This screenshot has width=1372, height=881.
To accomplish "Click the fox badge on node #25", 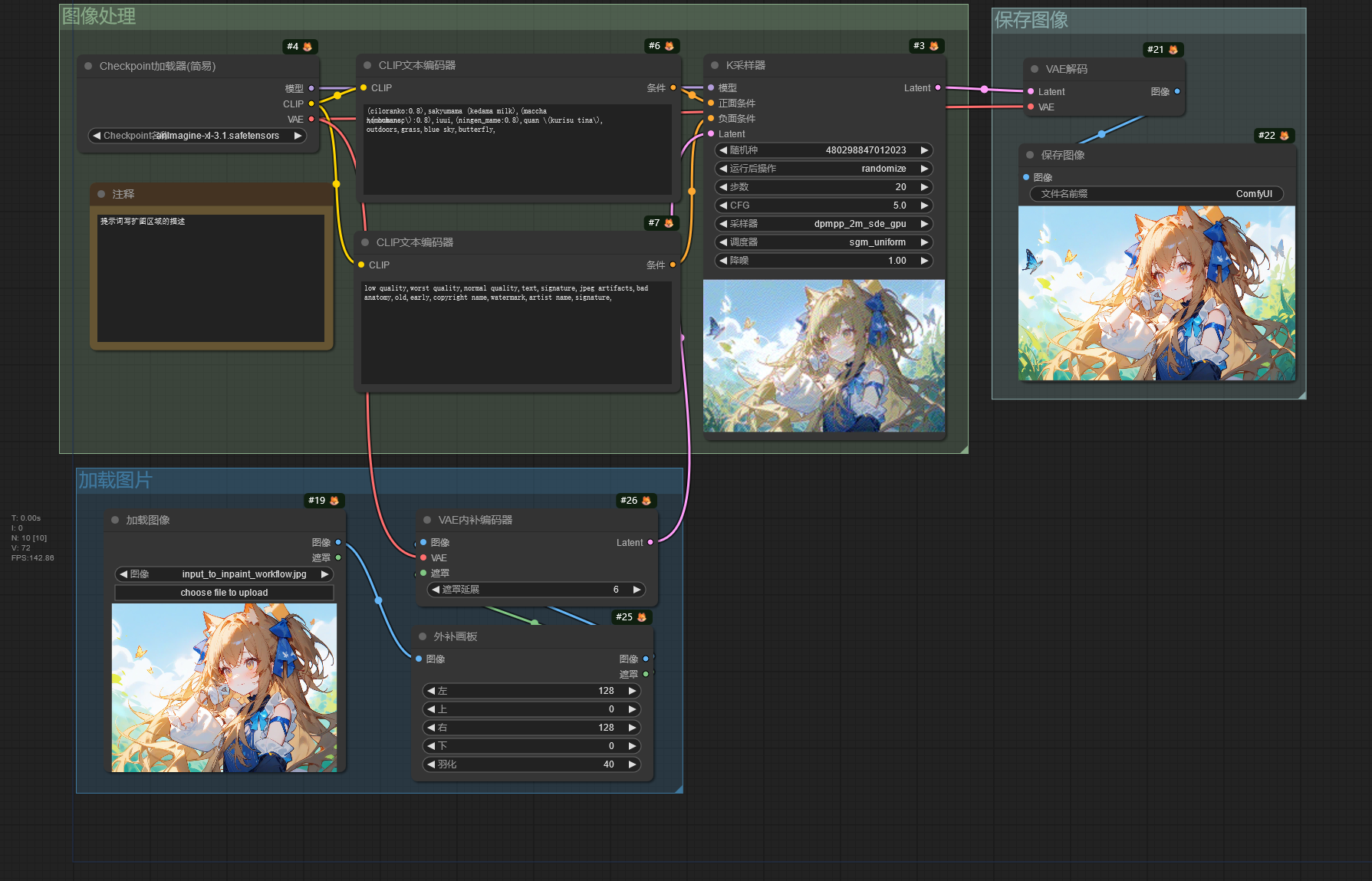I will (x=641, y=617).
